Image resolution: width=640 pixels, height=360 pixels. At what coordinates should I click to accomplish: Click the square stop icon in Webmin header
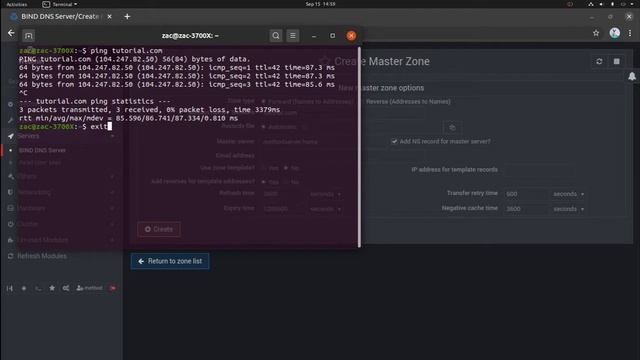click(616, 62)
